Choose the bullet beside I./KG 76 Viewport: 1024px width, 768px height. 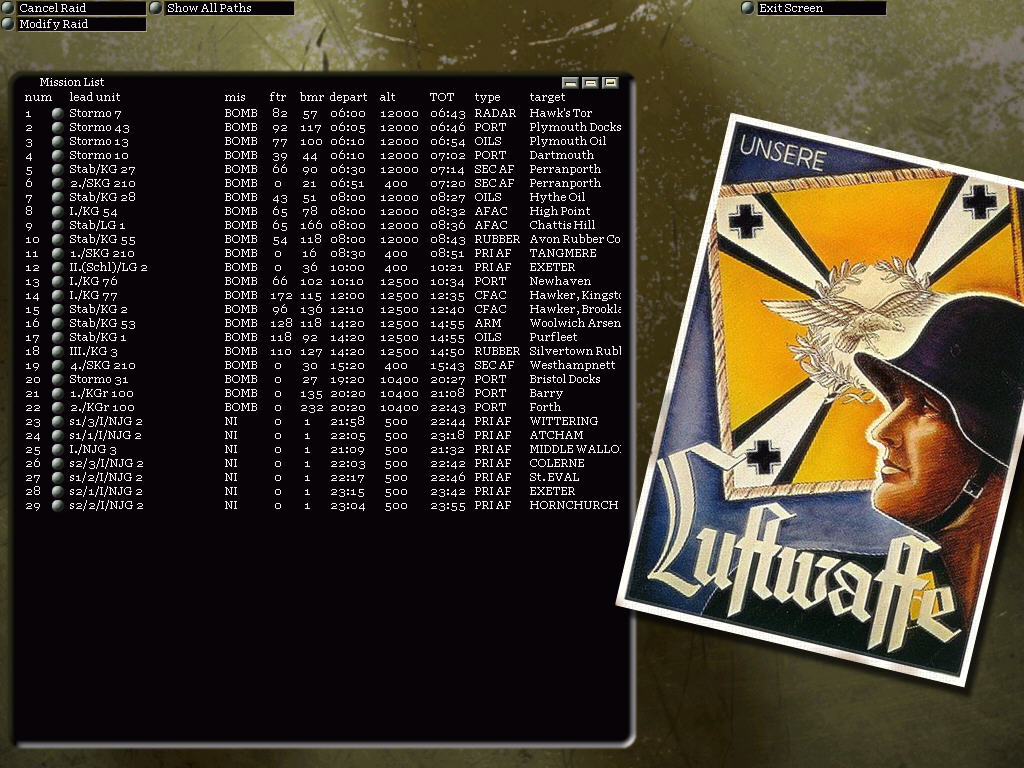click(x=57, y=281)
